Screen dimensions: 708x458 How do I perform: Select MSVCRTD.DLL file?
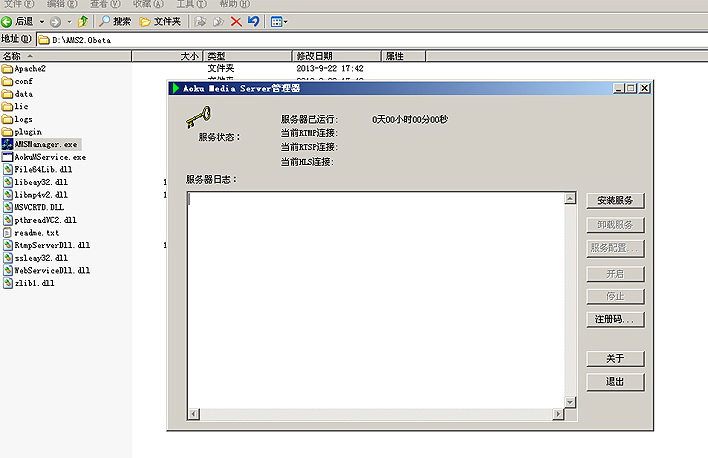point(33,207)
